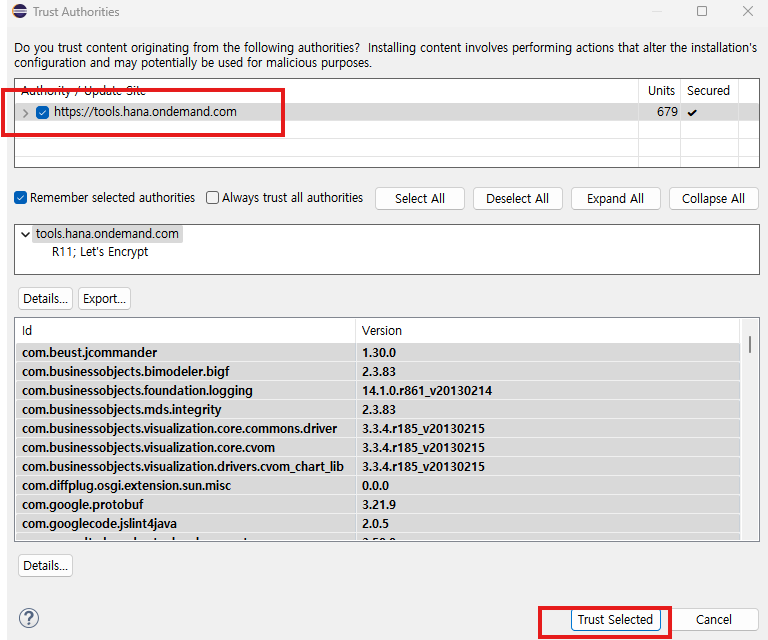Click the Id column header
The height and width of the screenshot is (640, 768).
[x=185, y=331]
